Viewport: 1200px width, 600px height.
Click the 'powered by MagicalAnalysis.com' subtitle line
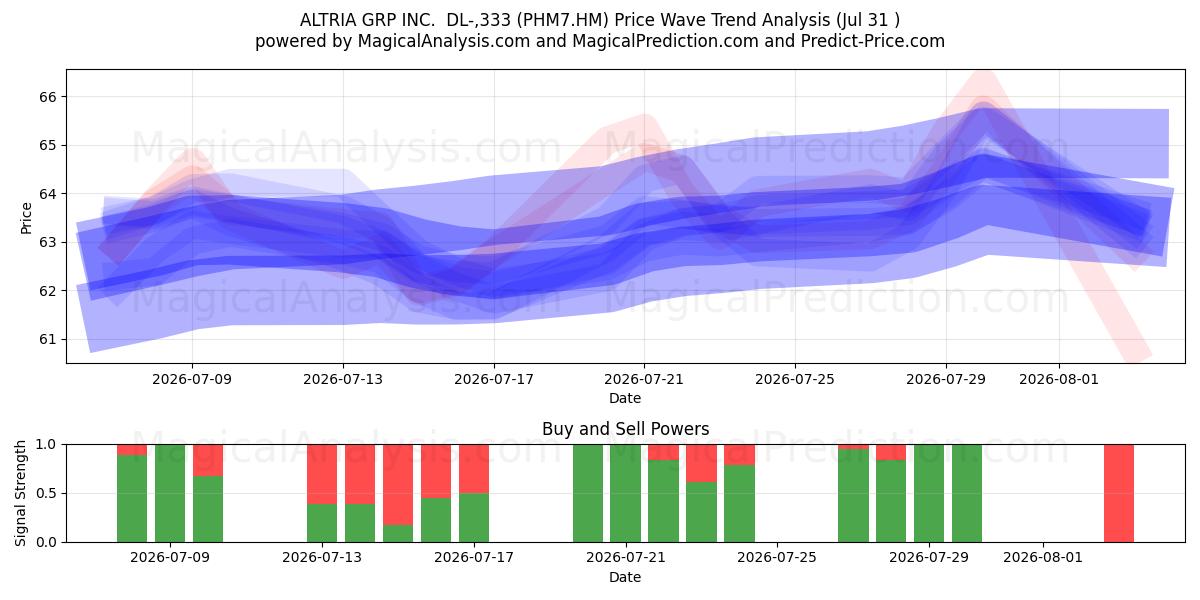coord(600,41)
